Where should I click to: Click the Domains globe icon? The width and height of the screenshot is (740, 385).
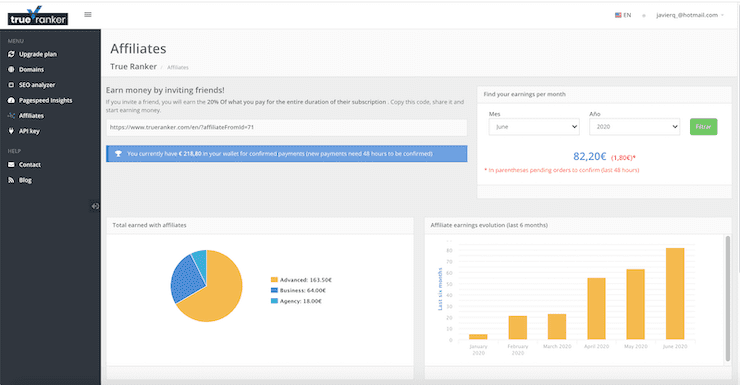11,69
